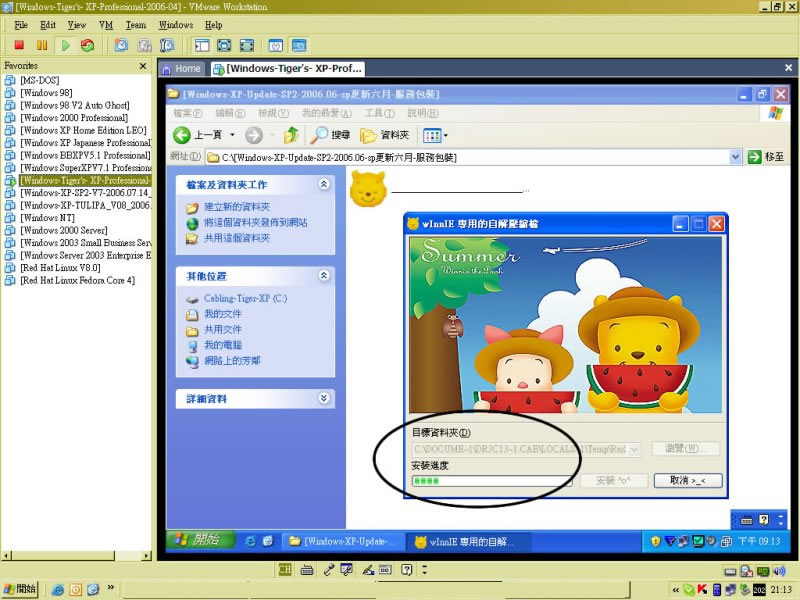The height and width of the screenshot is (600, 800).
Task: Open the 目標資料夾 path dropdown in installer
Action: (634, 449)
